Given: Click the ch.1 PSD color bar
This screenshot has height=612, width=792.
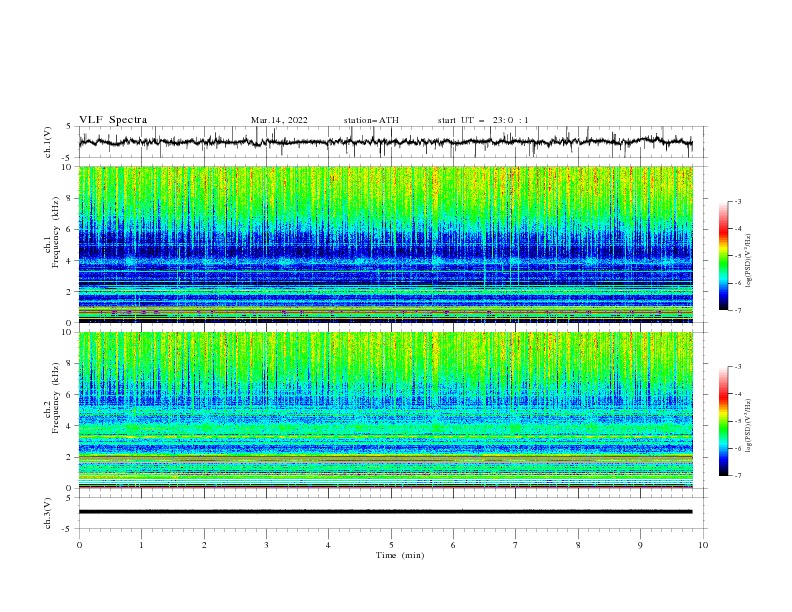Looking at the screenshot, I should pyautogui.click(x=723, y=256).
